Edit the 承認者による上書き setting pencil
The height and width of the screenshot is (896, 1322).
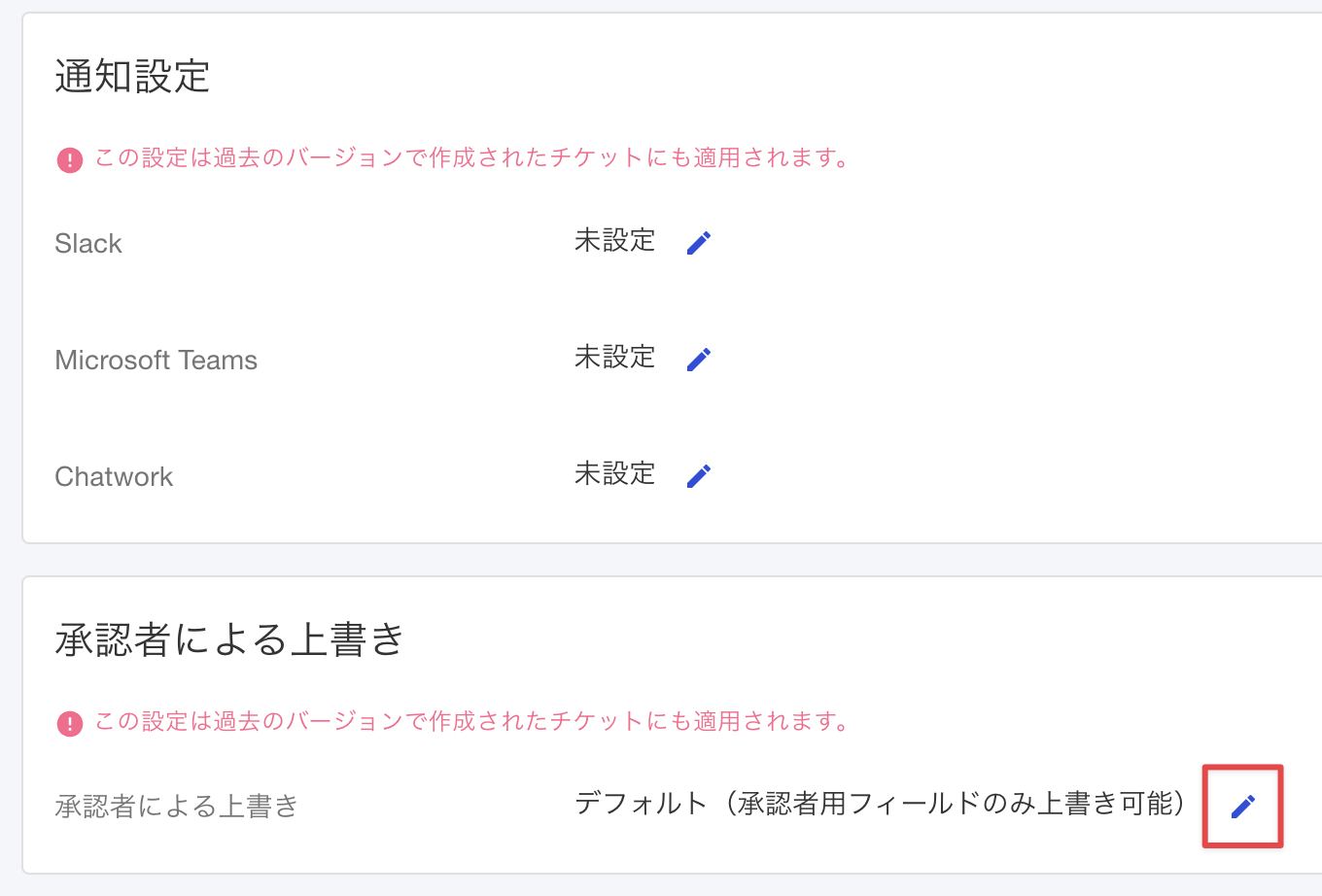point(1243,807)
